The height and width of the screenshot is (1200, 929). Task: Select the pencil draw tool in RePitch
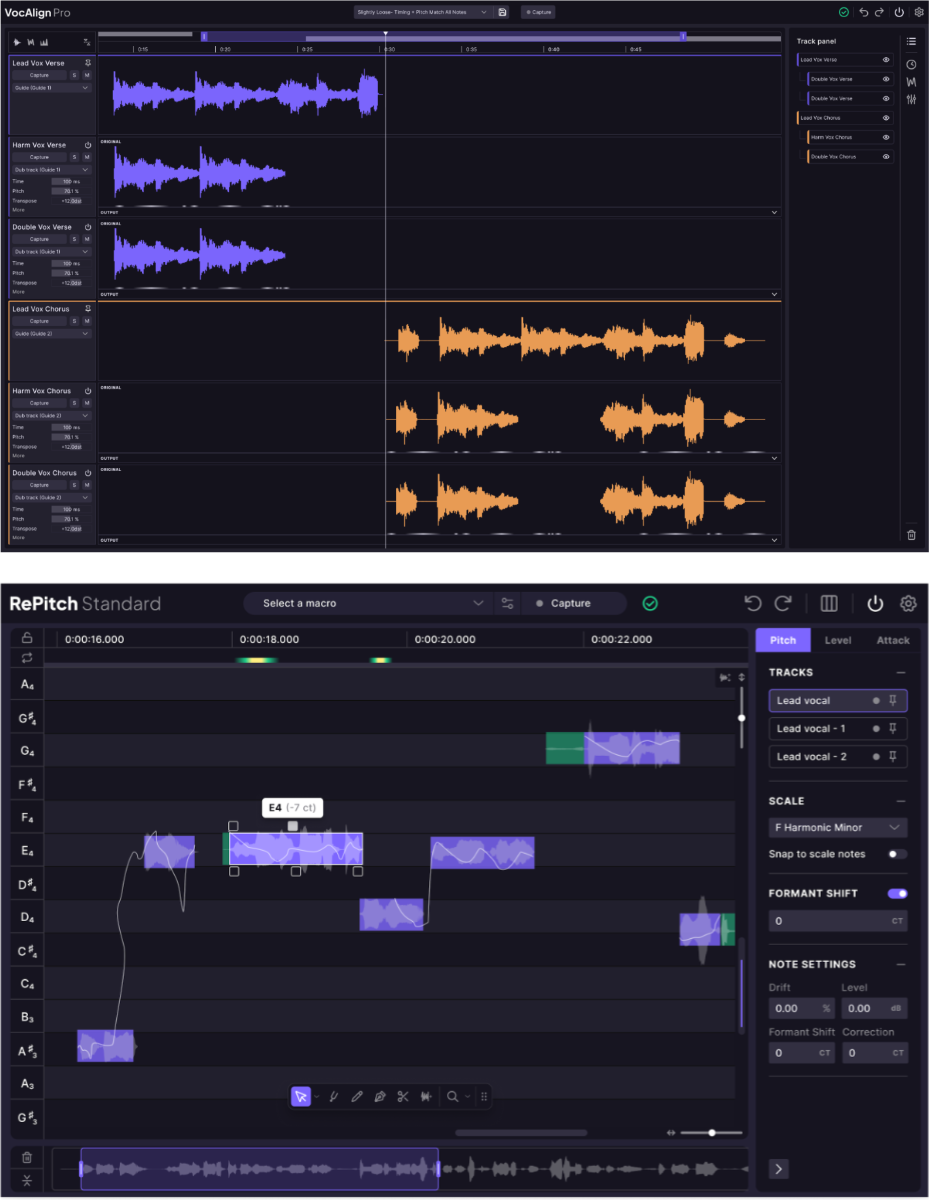(357, 1096)
